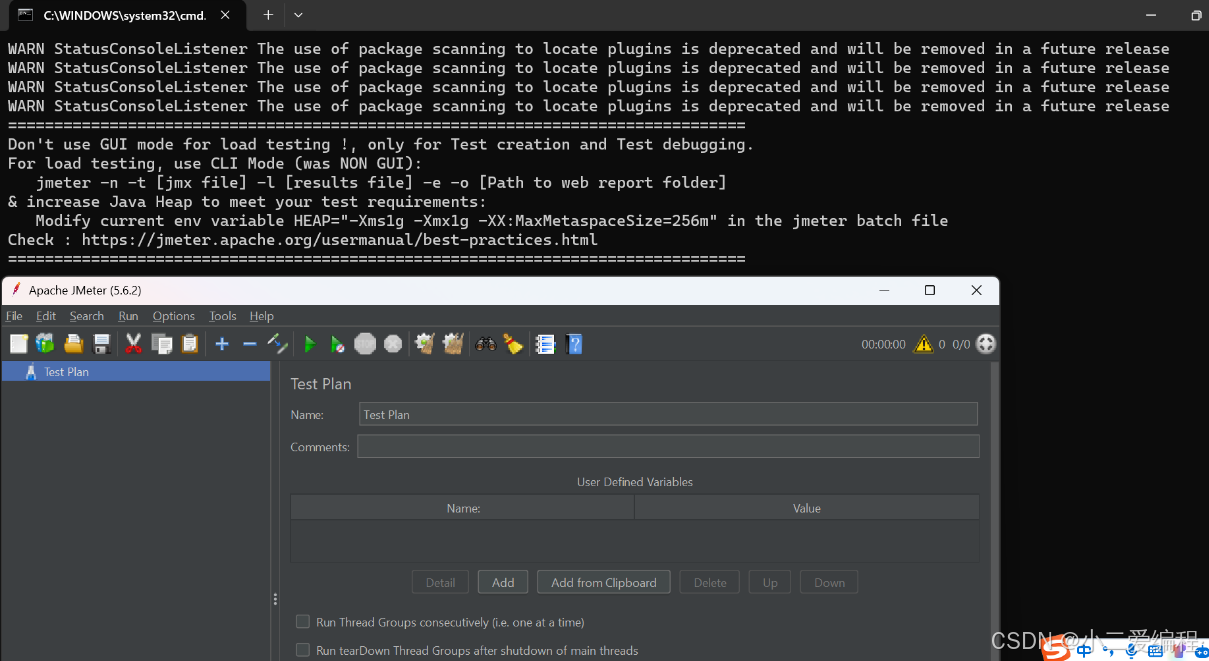Collapse all nodes with minus icon
The image size is (1209, 661).
tap(250, 344)
